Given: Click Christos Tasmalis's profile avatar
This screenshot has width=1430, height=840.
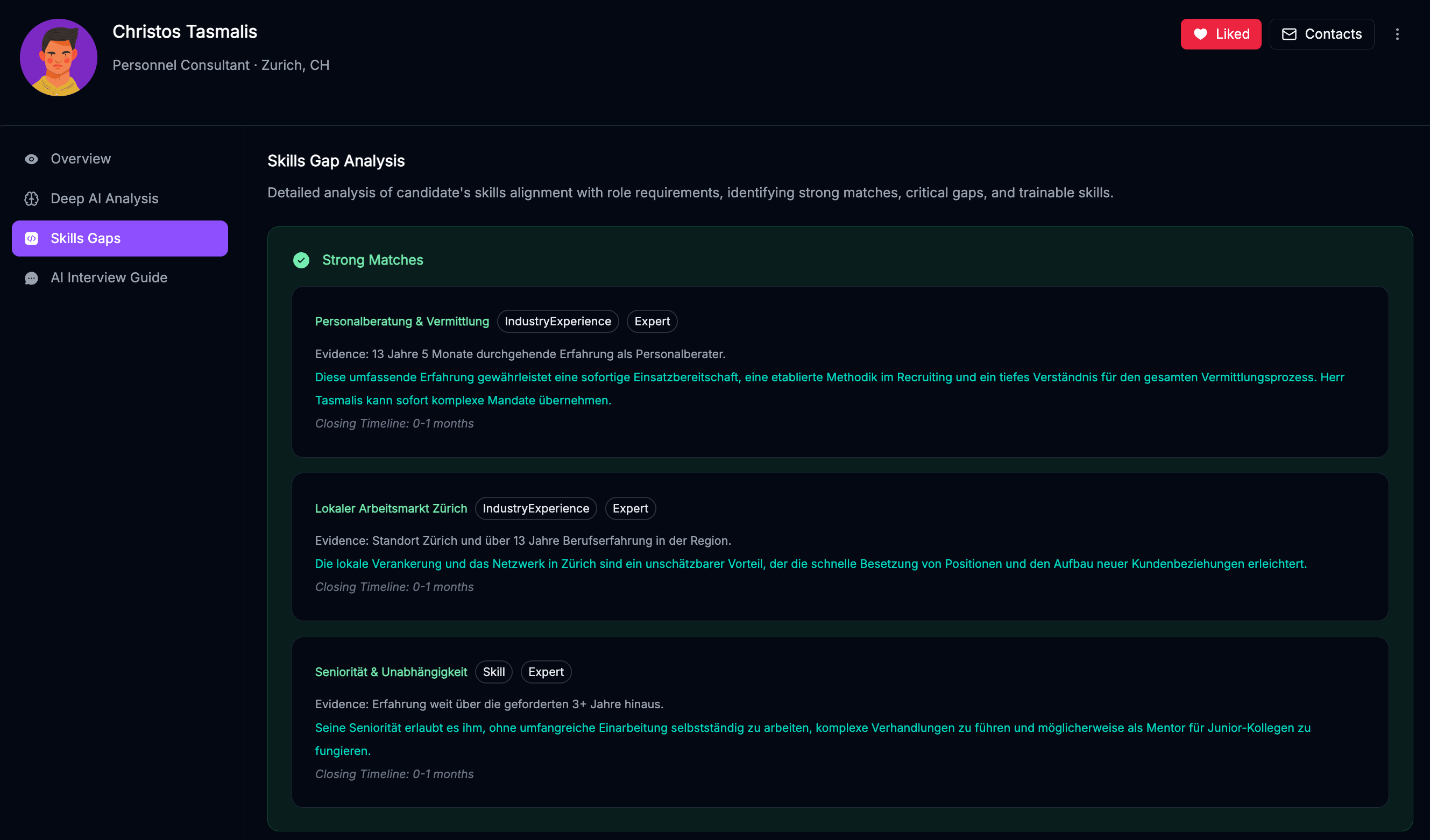Looking at the screenshot, I should click(59, 58).
